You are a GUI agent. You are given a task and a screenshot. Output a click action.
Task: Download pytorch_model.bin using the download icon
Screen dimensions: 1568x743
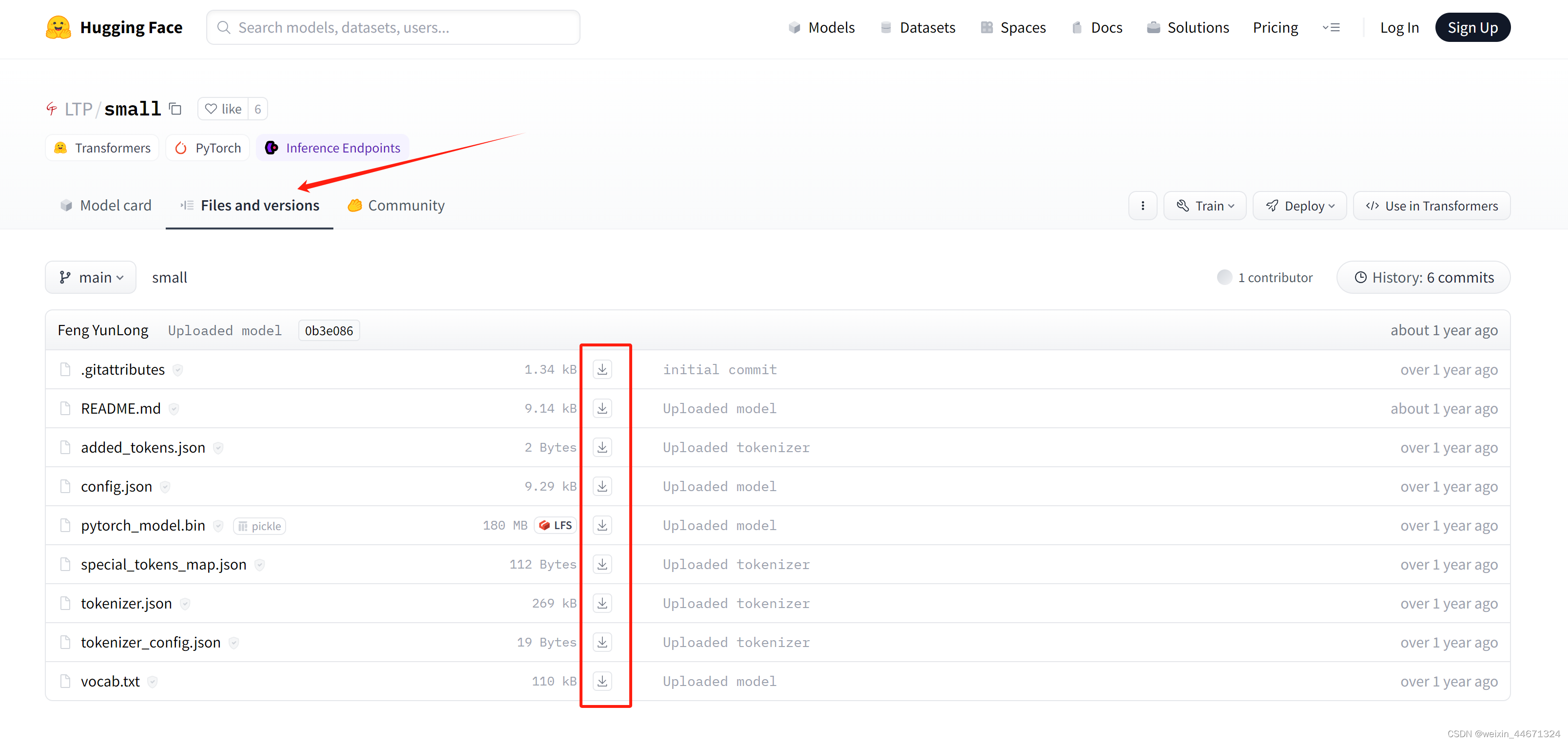coord(602,525)
